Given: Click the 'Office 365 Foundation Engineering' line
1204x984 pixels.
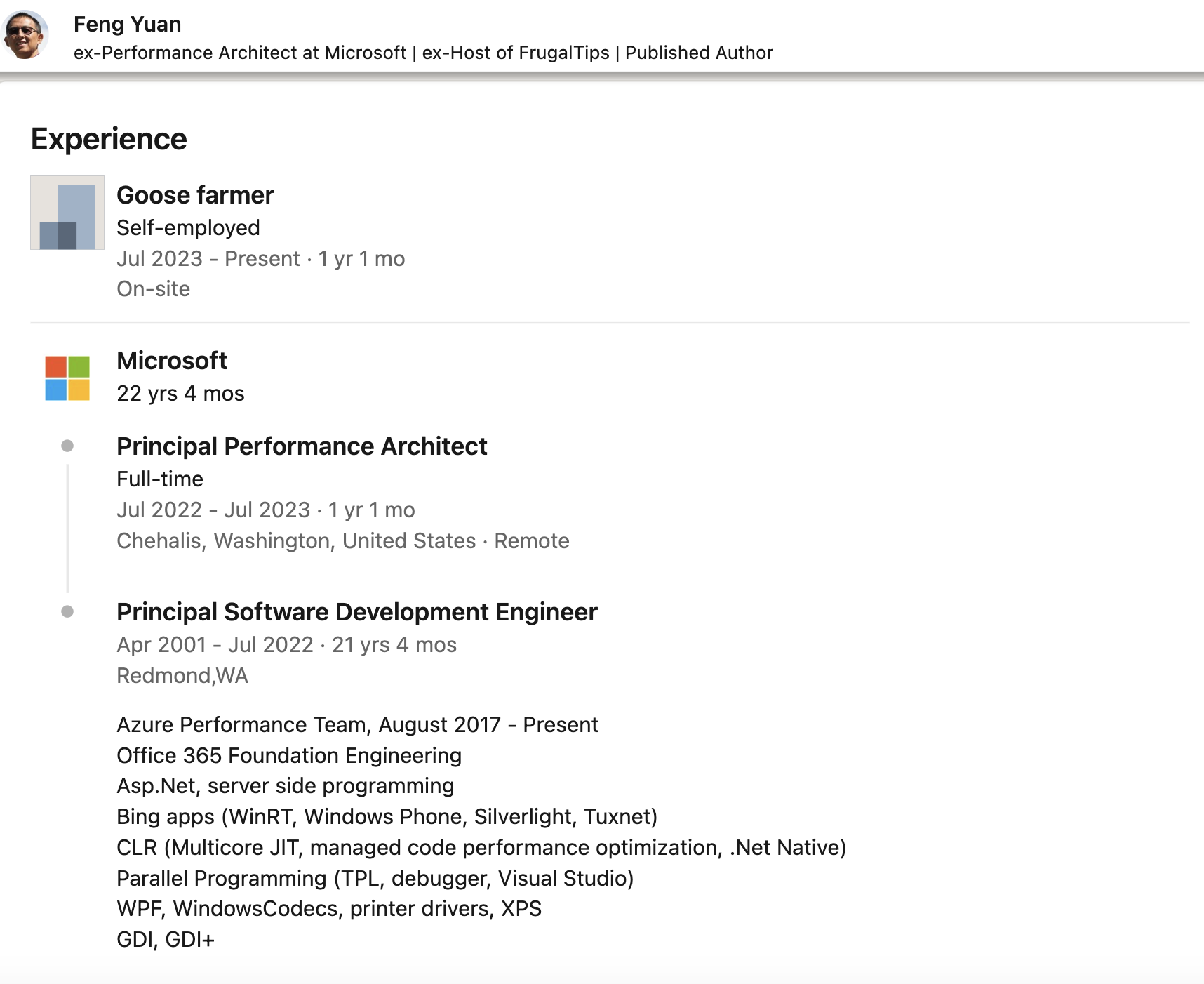Looking at the screenshot, I should 289,756.
